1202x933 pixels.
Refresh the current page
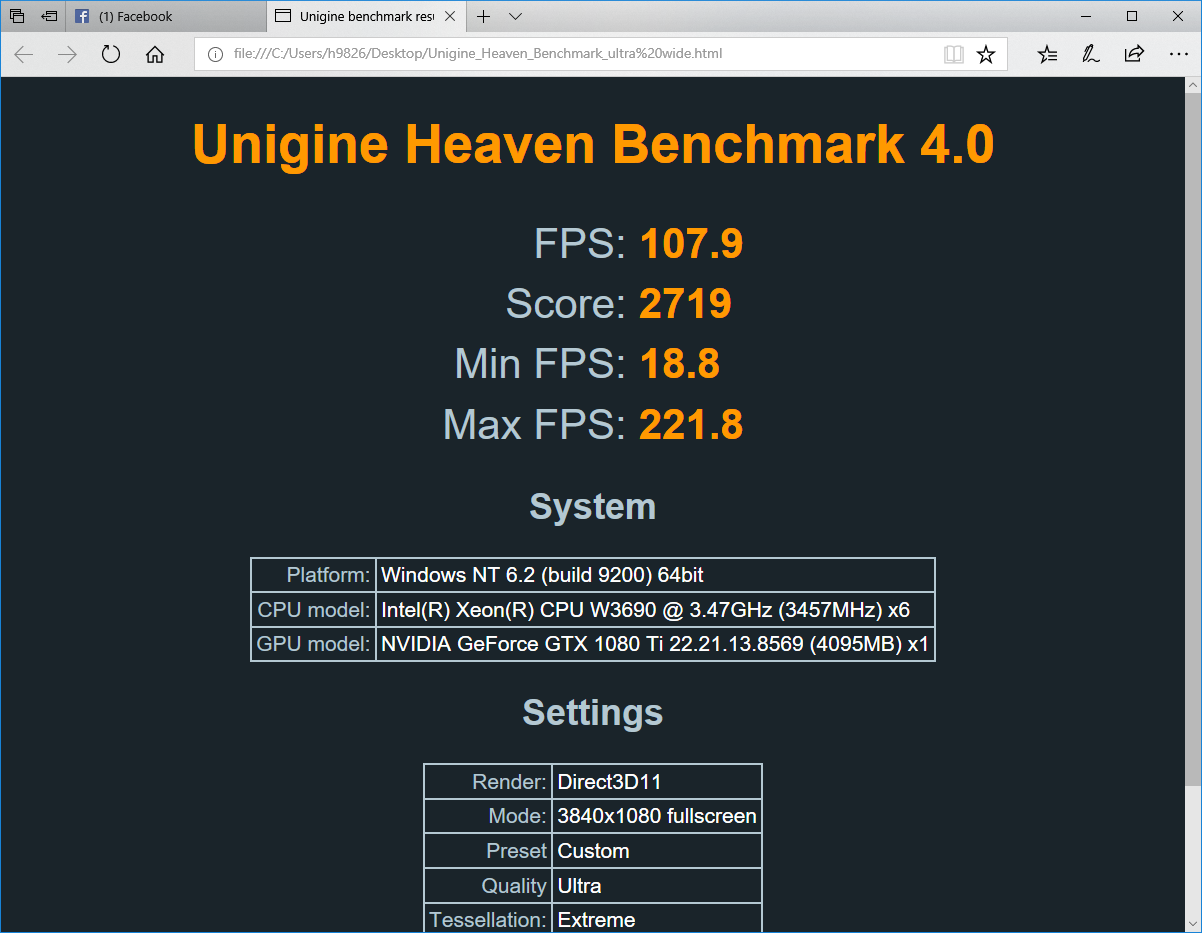(x=111, y=54)
